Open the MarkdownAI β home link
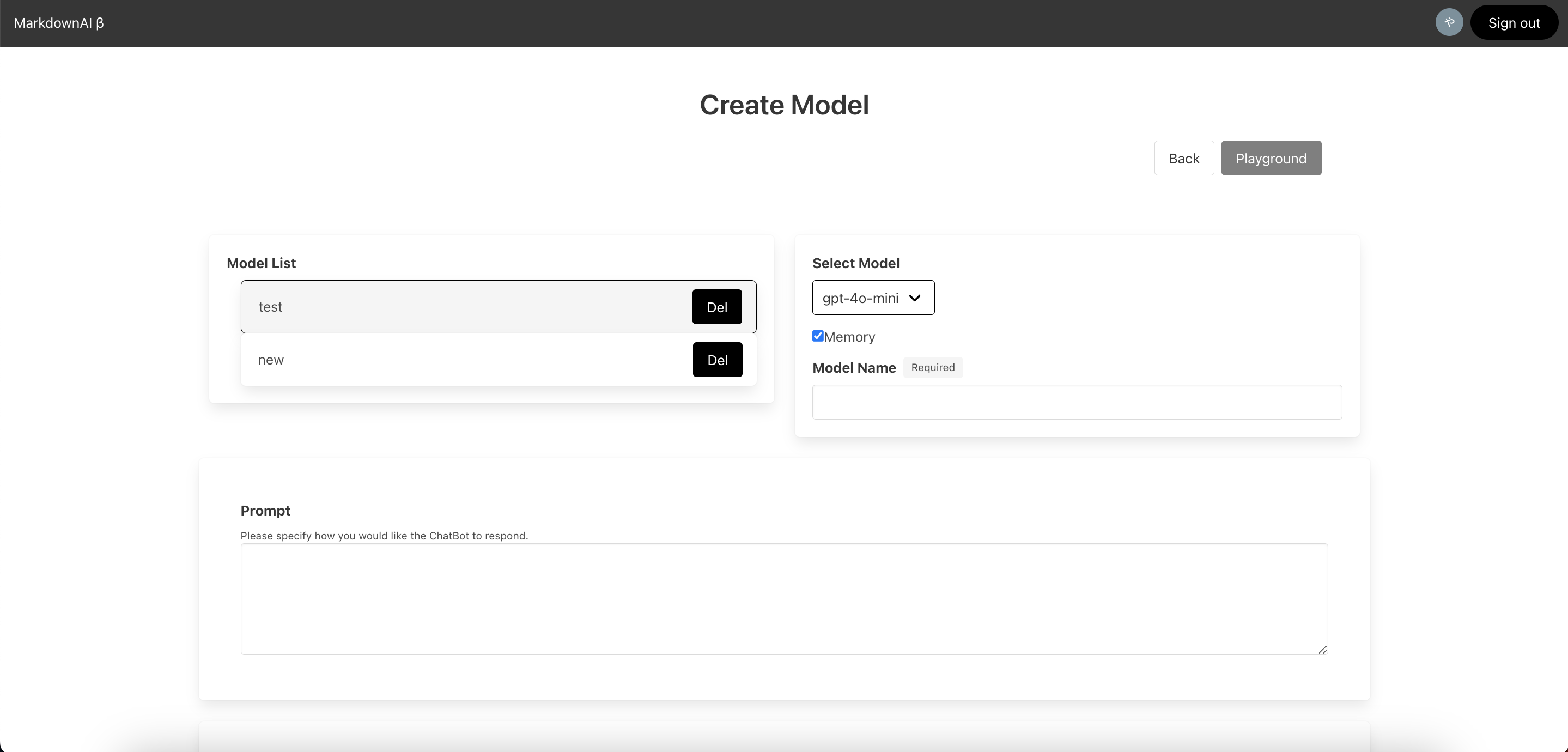The width and height of the screenshot is (1568, 752). pyautogui.click(x=59, y=23)
